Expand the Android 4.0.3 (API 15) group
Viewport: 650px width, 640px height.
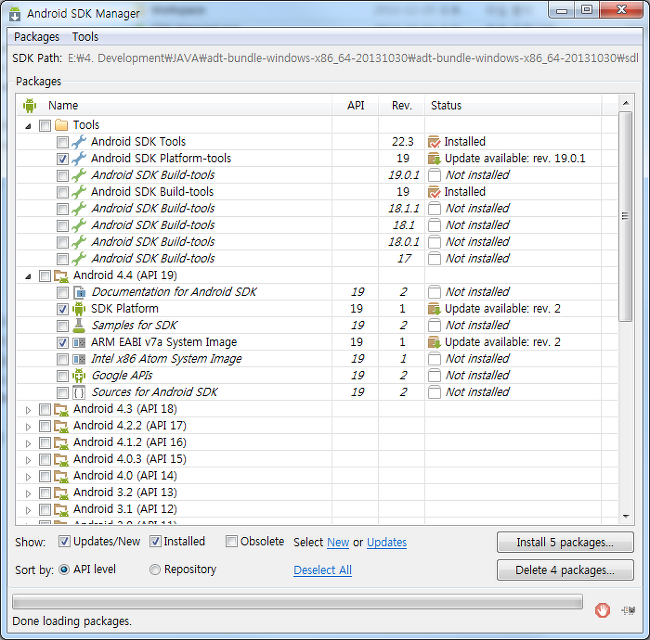click(x=28, y=460)
